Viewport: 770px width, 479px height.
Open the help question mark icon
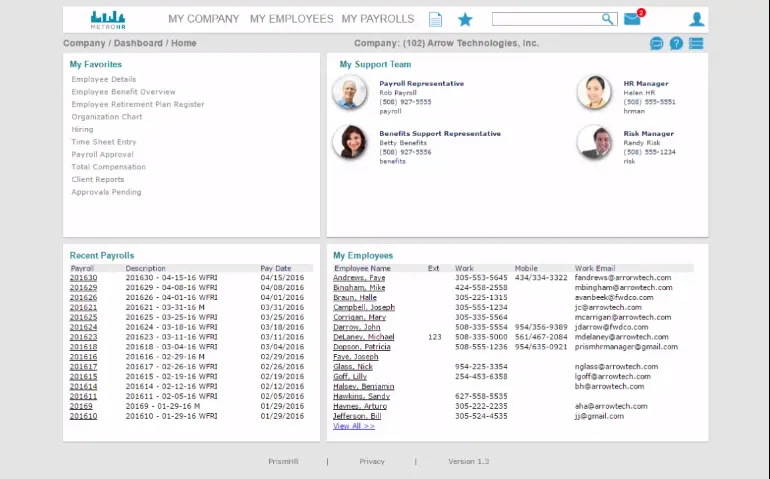(x=676, y=44)
